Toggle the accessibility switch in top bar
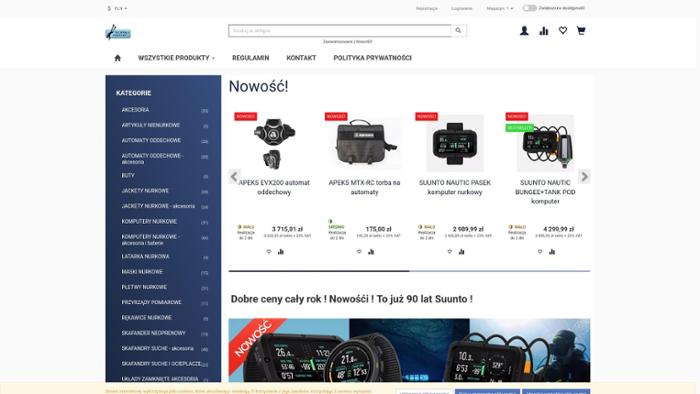This screenshot has height=394, width=700. click(x=529, y=8)
